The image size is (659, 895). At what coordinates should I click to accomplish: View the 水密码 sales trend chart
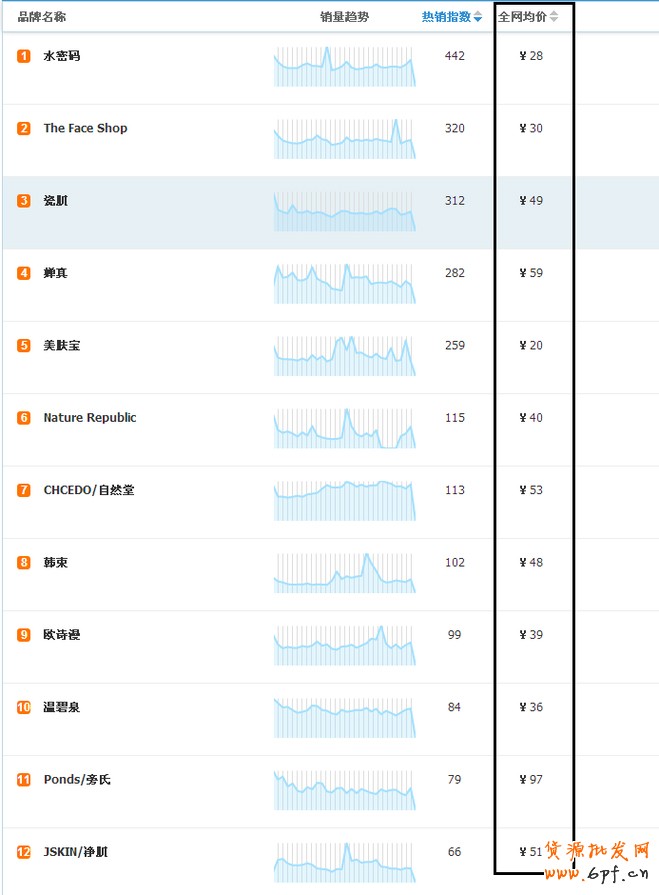[345, 66]
